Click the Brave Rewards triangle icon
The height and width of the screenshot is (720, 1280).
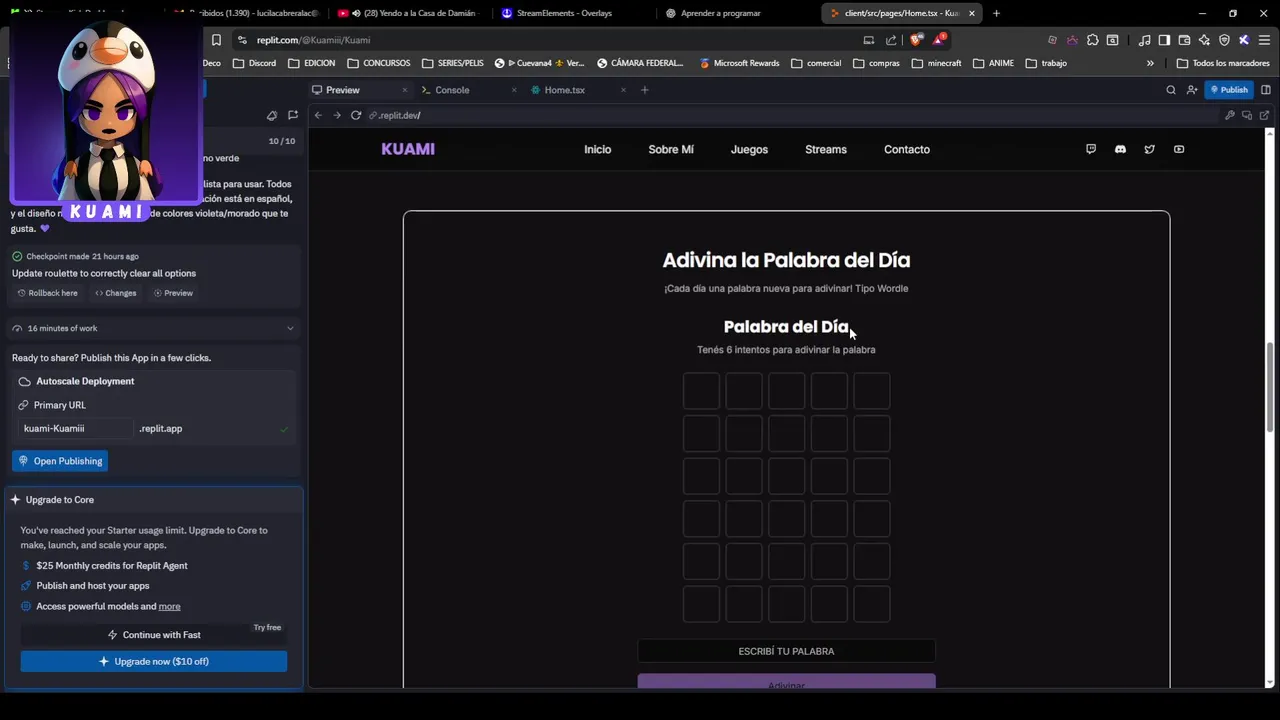coord(939,40)
